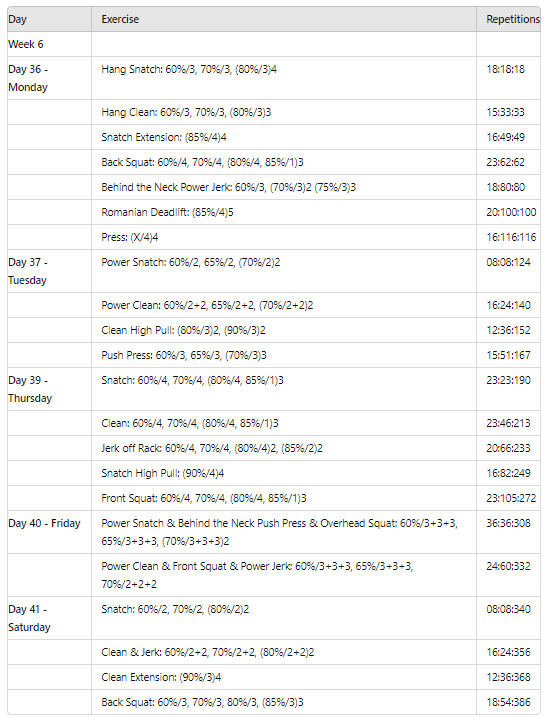The image size is (547, 717).
Task: Select the Clean High Pull exercise cell
Action: (x=284, y=330)
